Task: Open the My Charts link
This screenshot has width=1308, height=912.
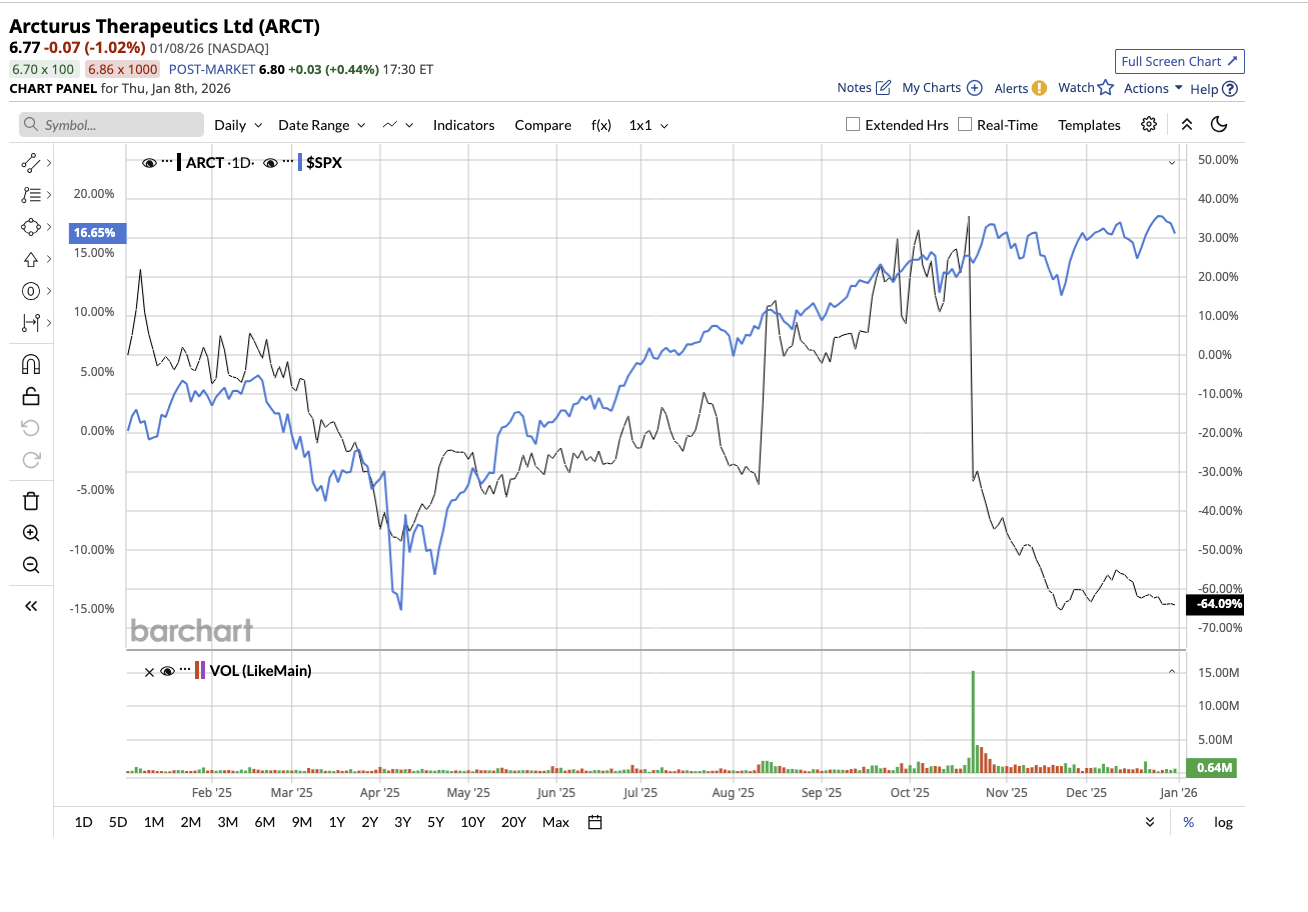Action: click(941, 88)
